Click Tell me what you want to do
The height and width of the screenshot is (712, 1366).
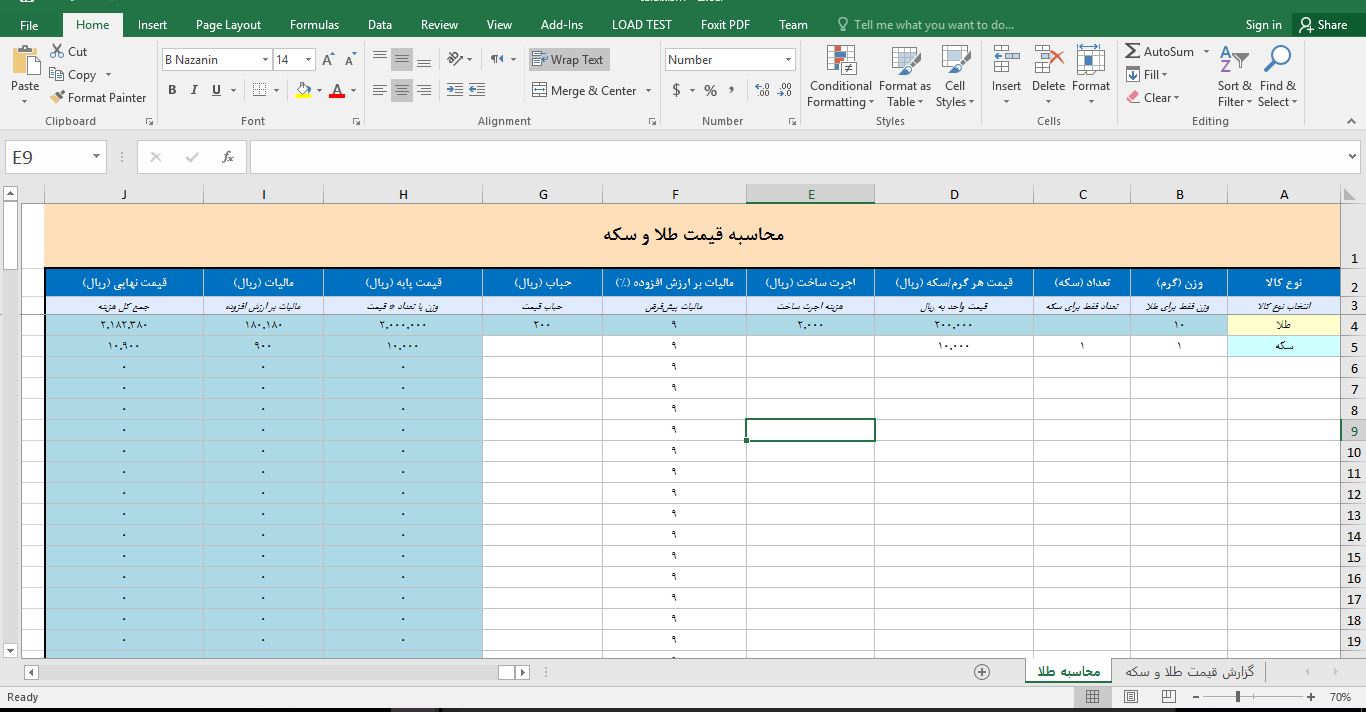click(x=925, y=25)
